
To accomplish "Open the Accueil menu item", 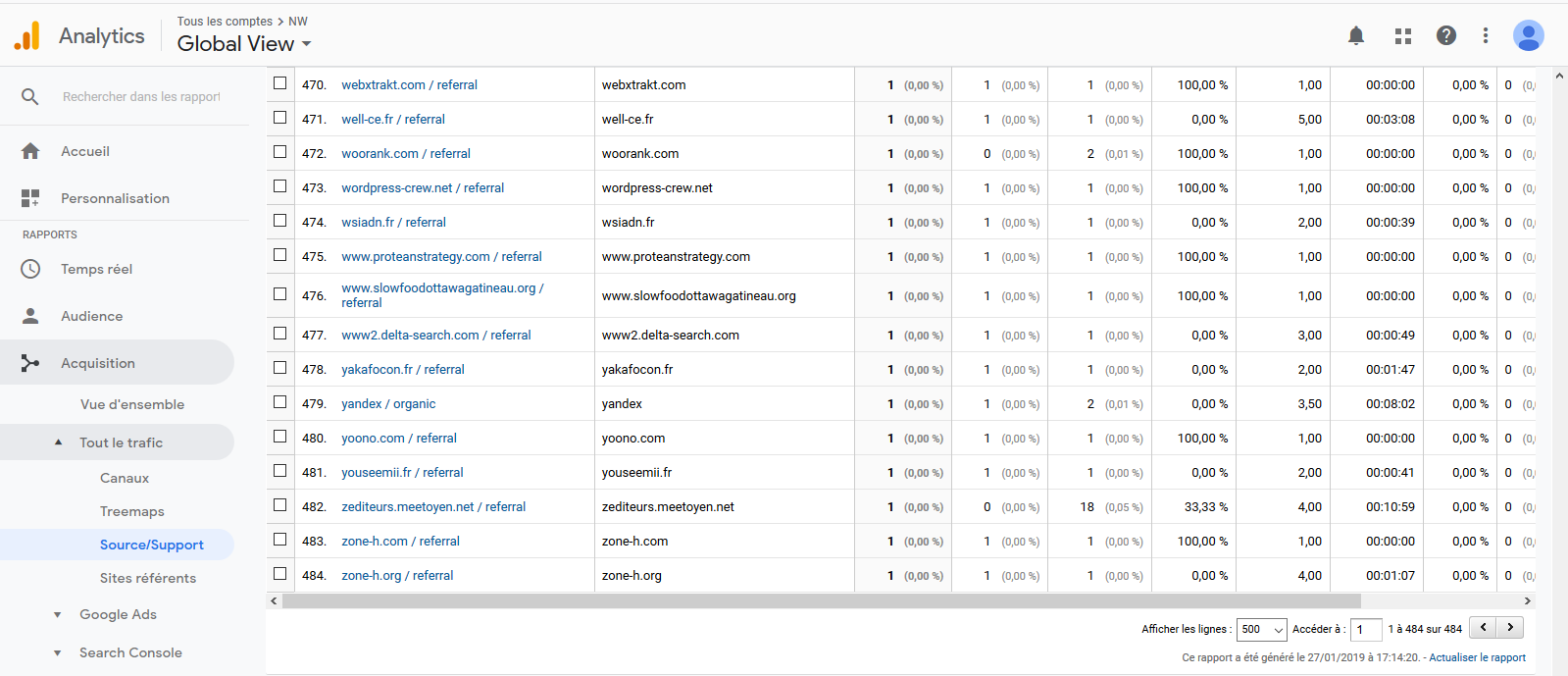I will tap(85, 151).
